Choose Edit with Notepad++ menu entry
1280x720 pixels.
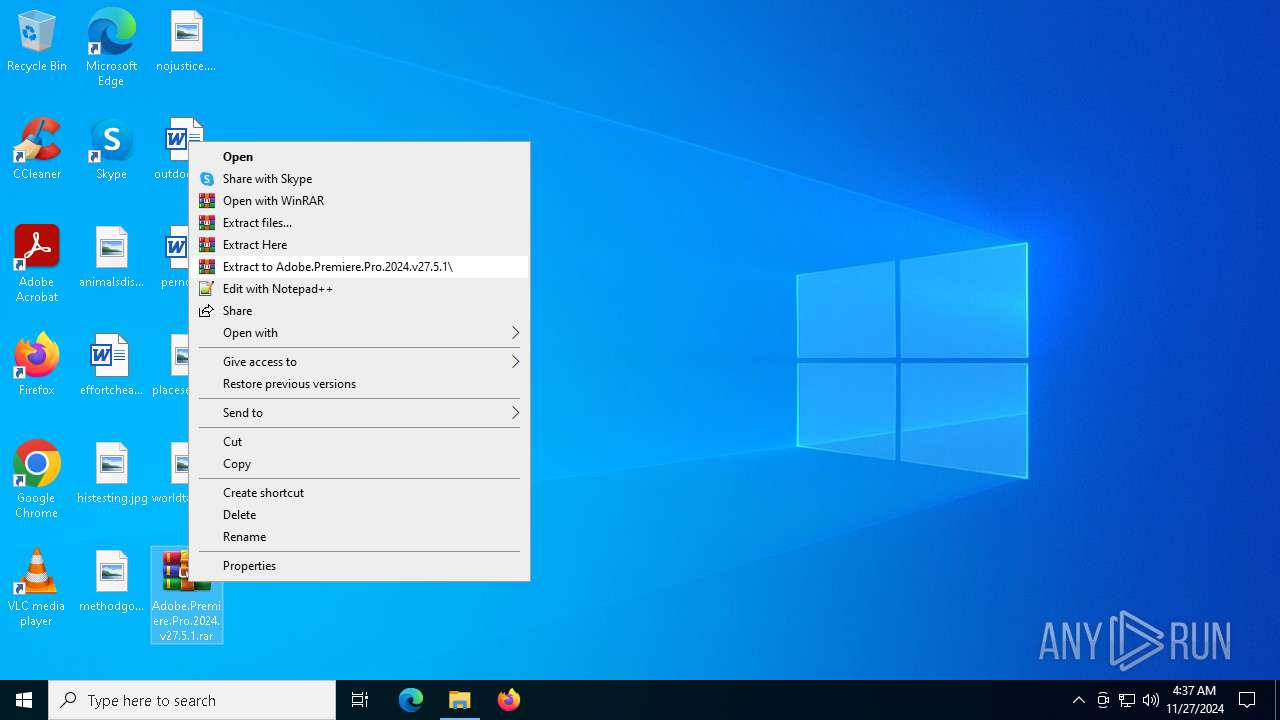pyautogui.click(x=359, y=289)
